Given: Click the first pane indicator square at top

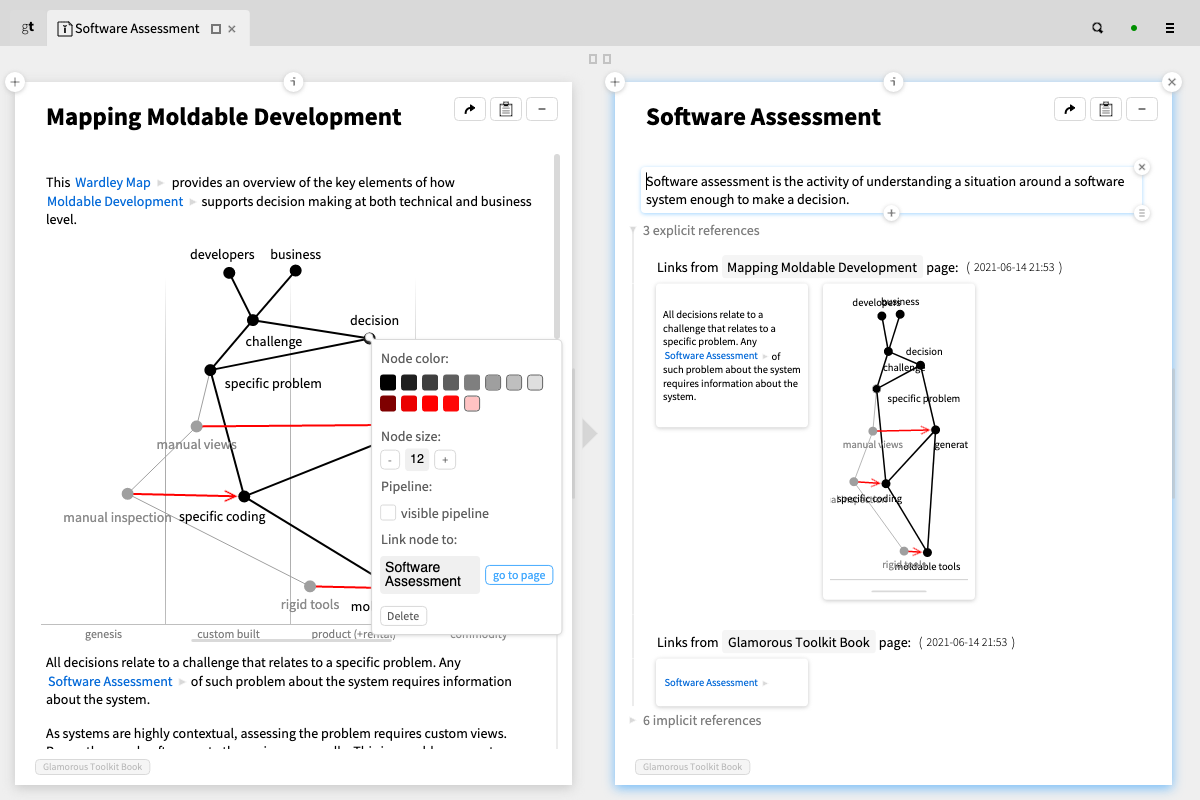Looking at the screenshot, I should coord(593,59).
